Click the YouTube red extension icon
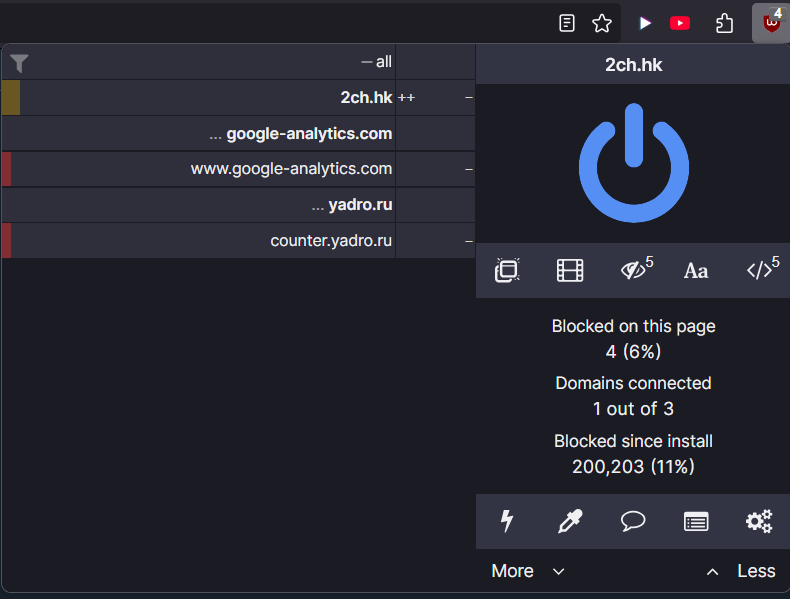790x599 pixels. tap(680, 23)
